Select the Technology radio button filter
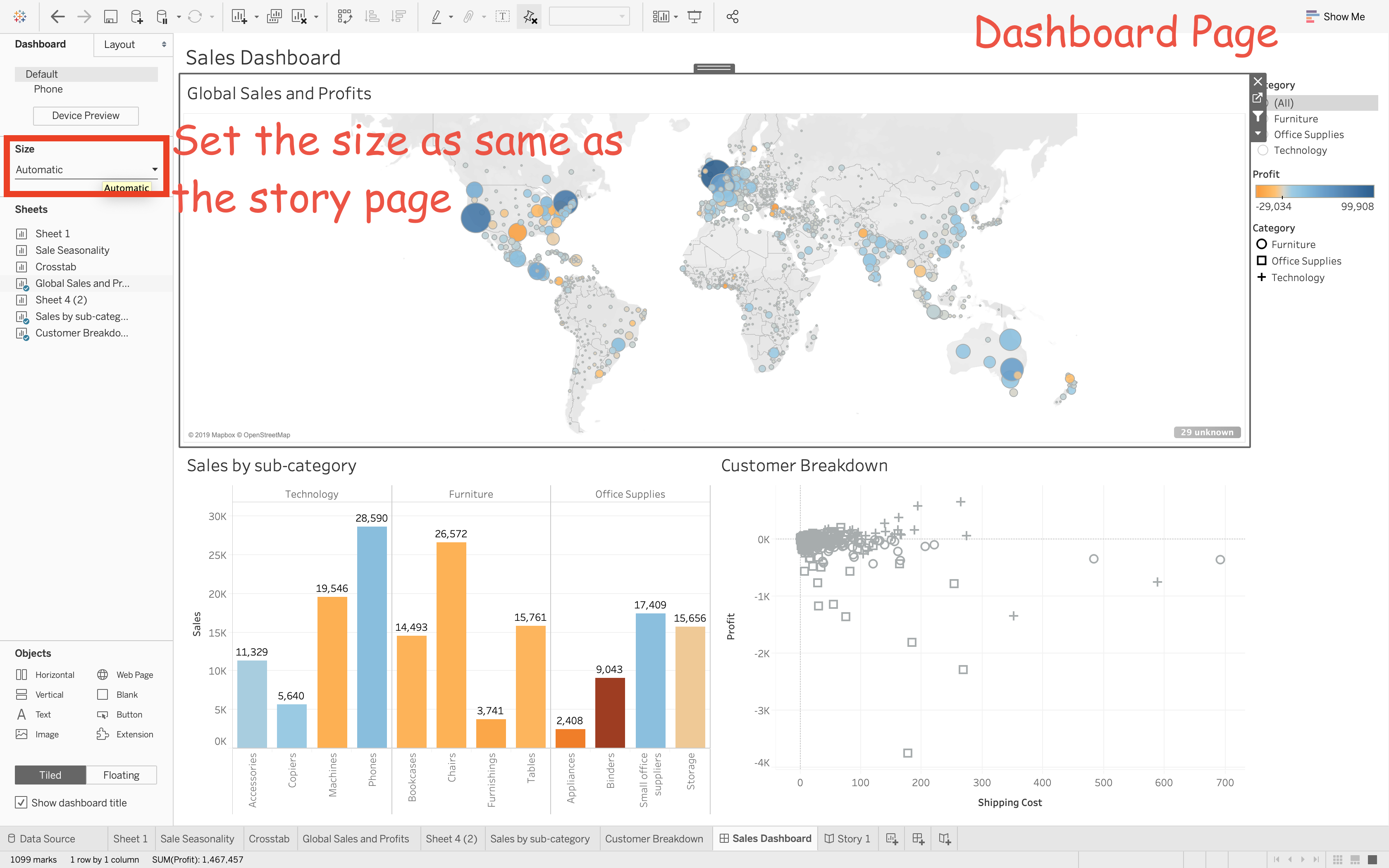The height and width of the screenshot is (868, 1389). [1263, 150]
